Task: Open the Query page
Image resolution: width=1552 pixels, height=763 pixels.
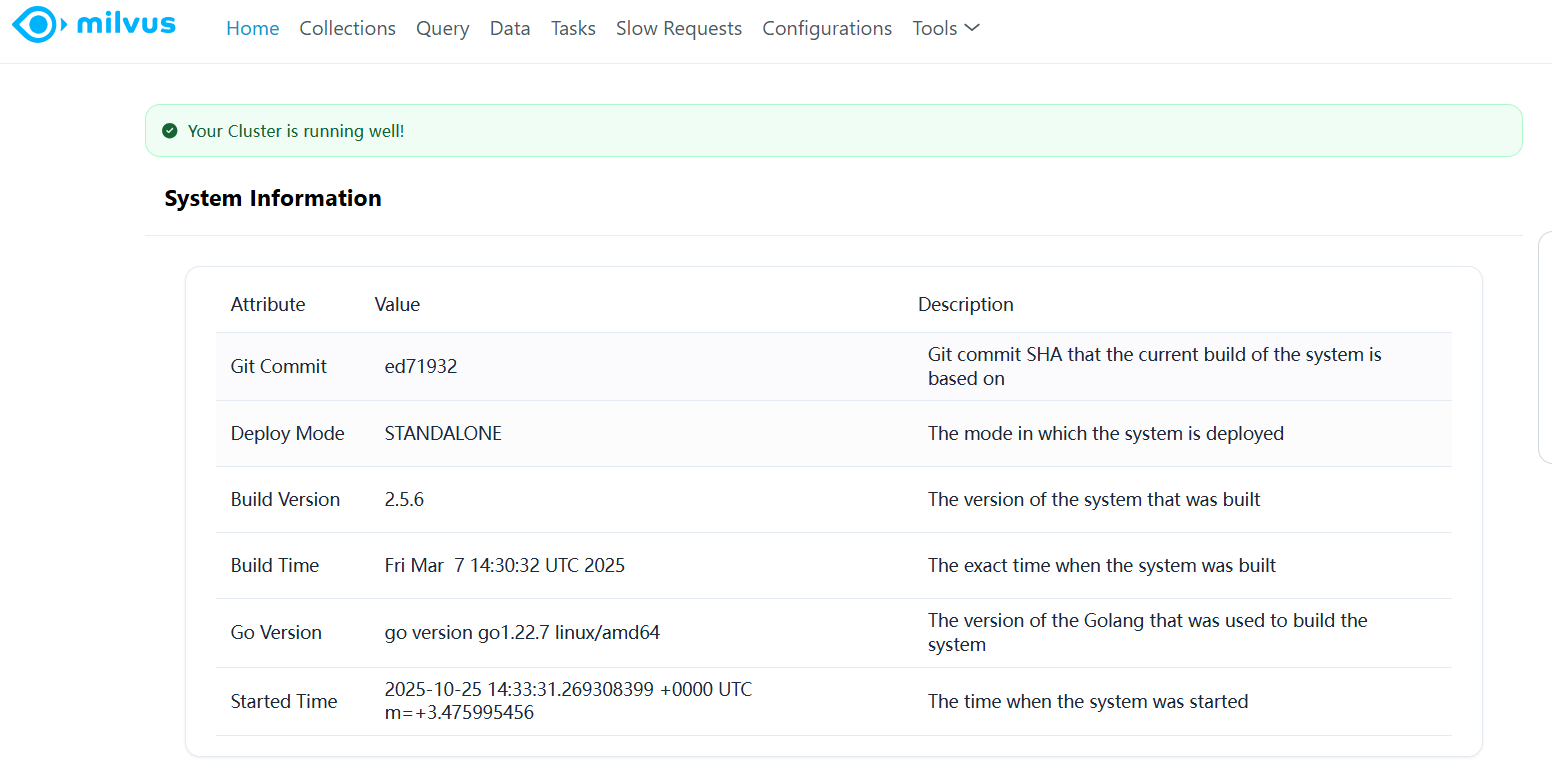Action: tap(442, 28)
